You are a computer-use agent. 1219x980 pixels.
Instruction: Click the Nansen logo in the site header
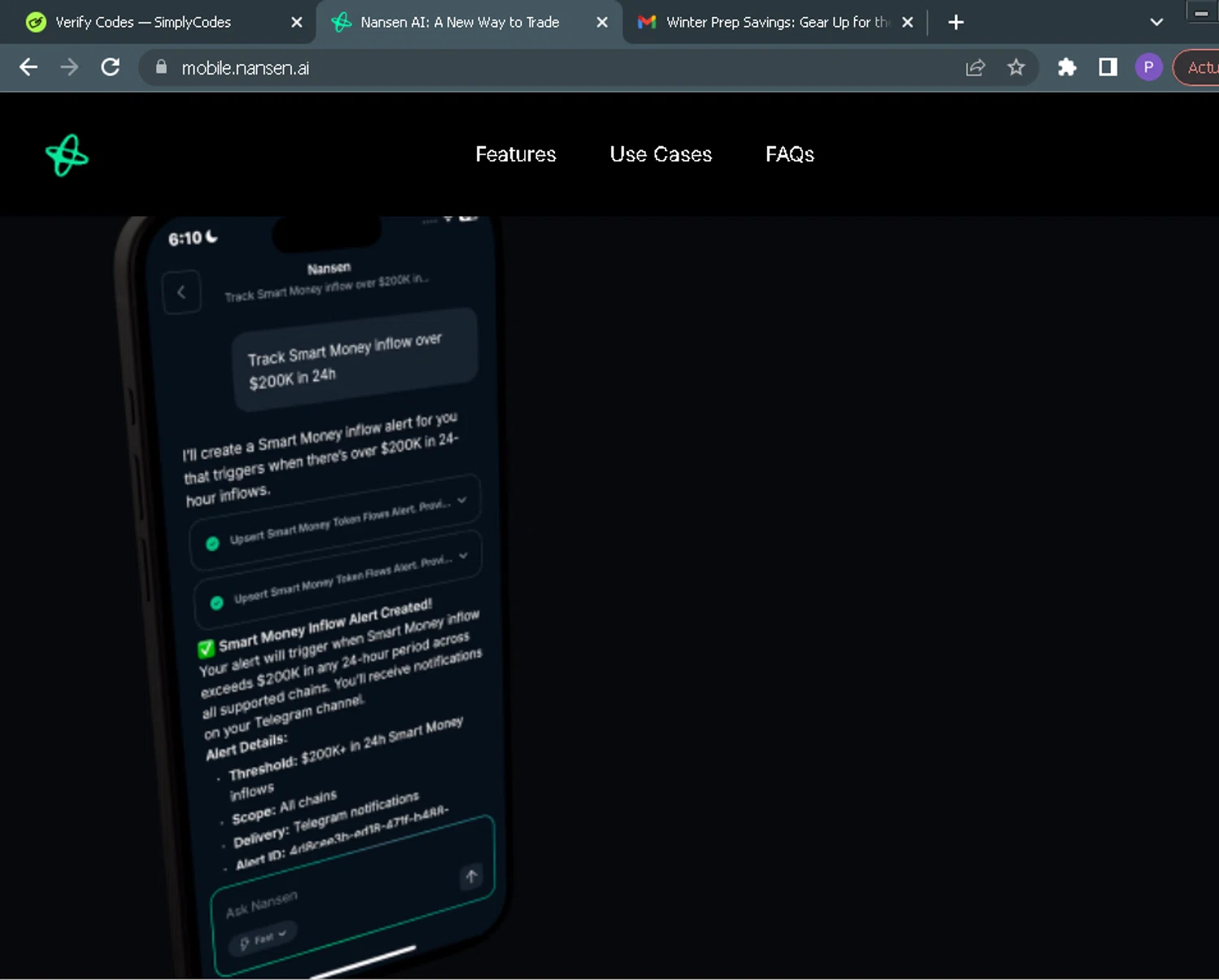67,155
